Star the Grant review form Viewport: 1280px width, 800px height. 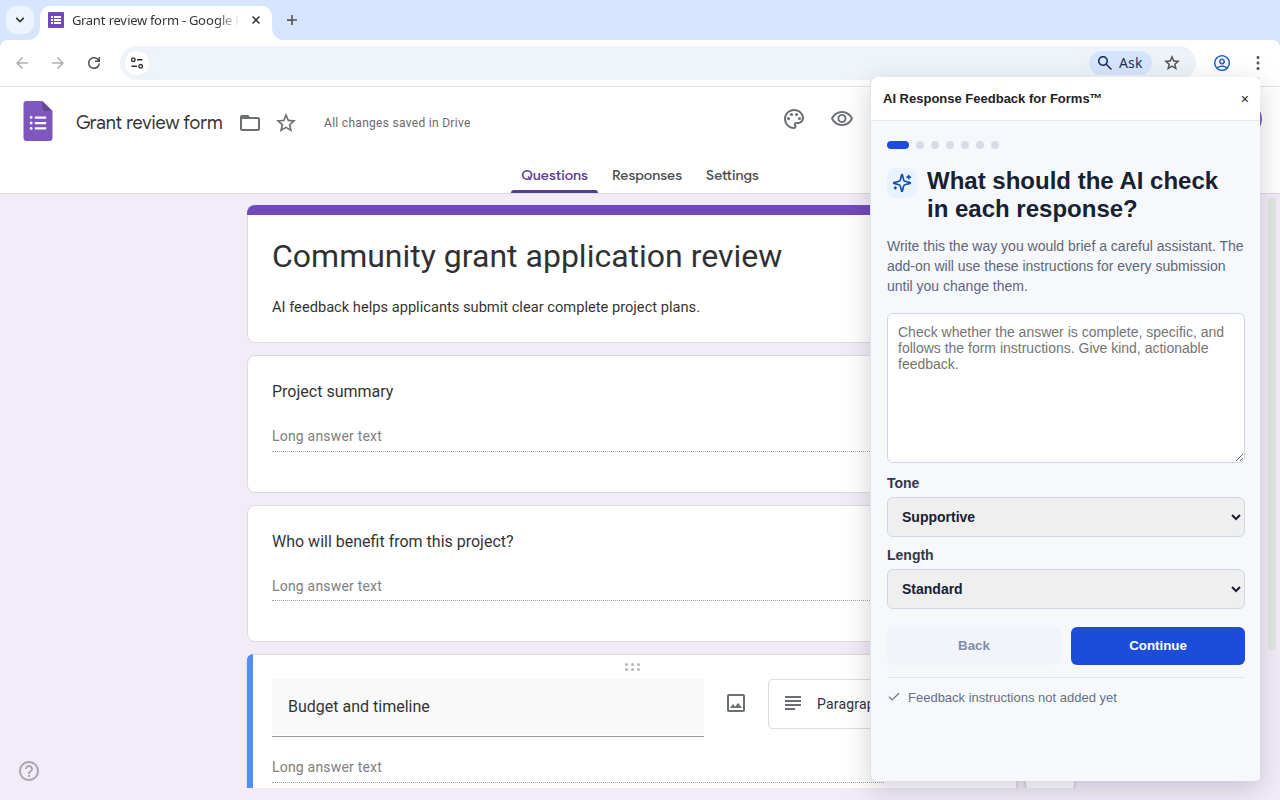point(286,123)
